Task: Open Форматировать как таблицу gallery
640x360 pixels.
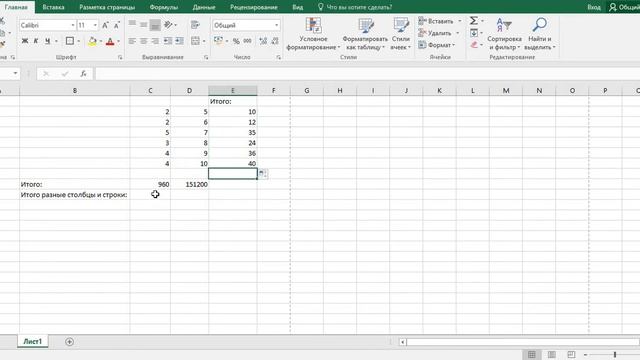Action: [365, 34]
